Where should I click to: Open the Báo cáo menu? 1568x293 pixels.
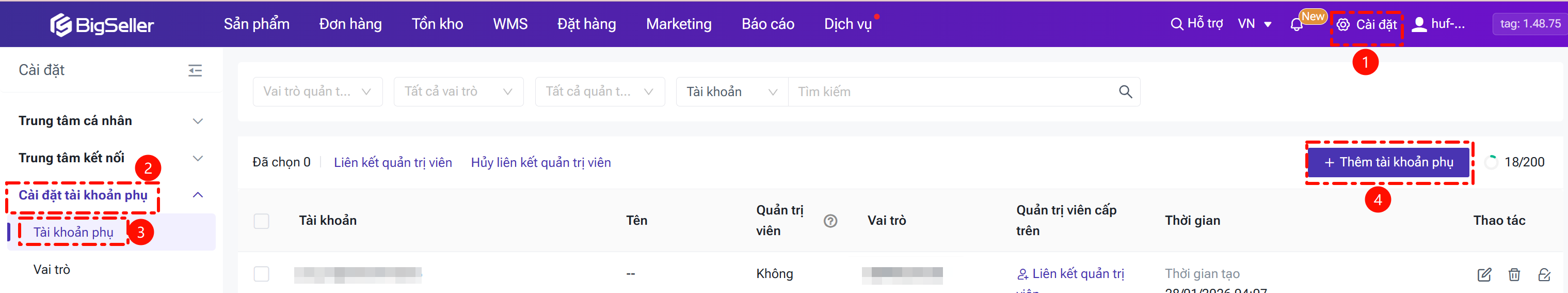pyautogui.click(x=767, y=24)
